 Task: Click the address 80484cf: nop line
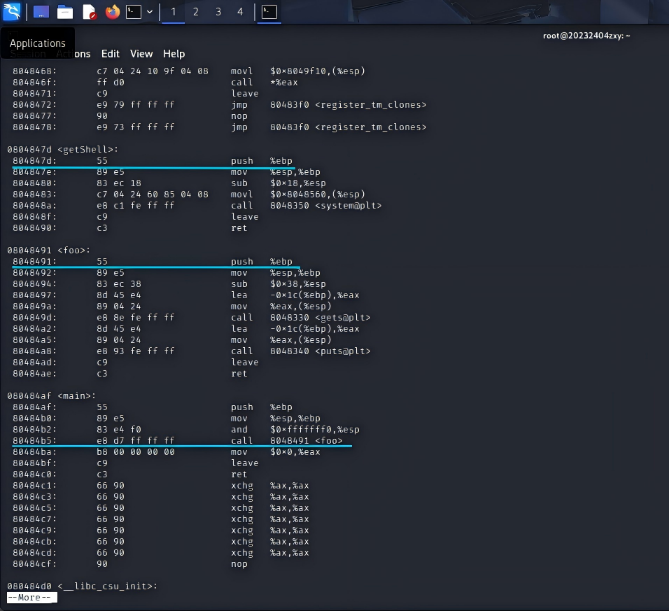coord(130,564)
